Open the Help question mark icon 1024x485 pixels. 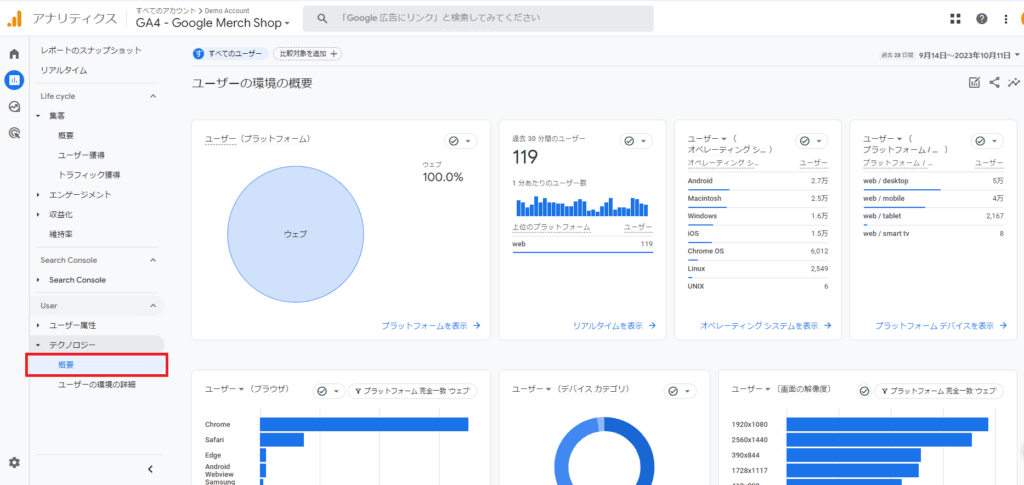point(982,19)
